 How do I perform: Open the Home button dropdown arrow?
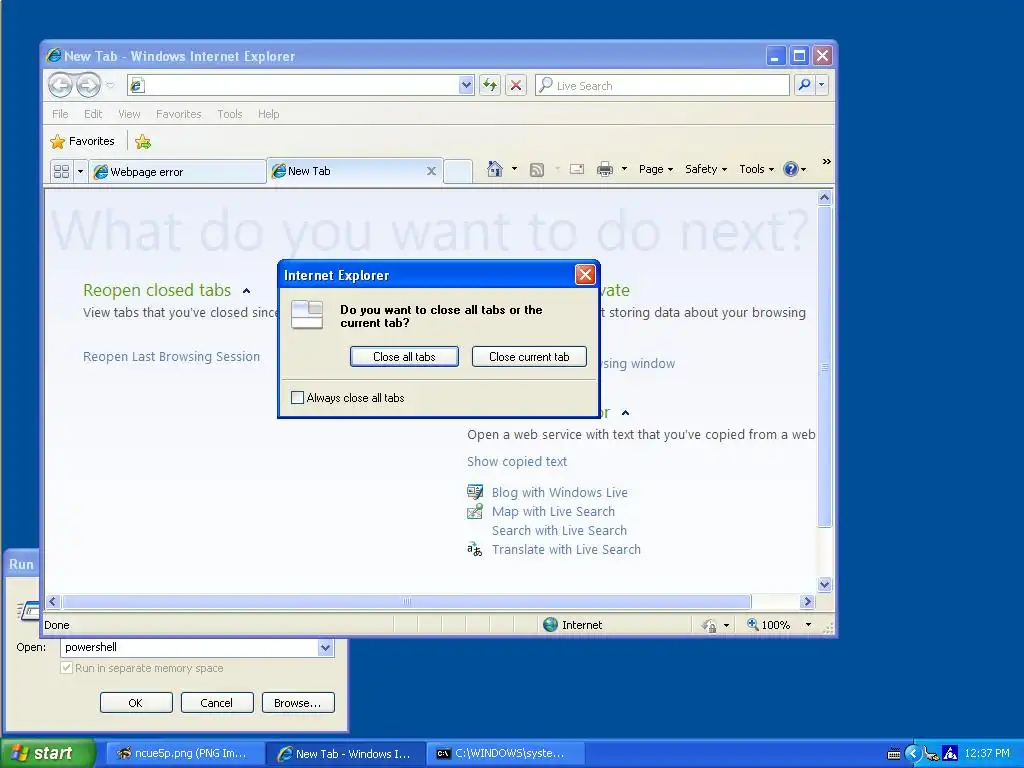click(514, 169)
